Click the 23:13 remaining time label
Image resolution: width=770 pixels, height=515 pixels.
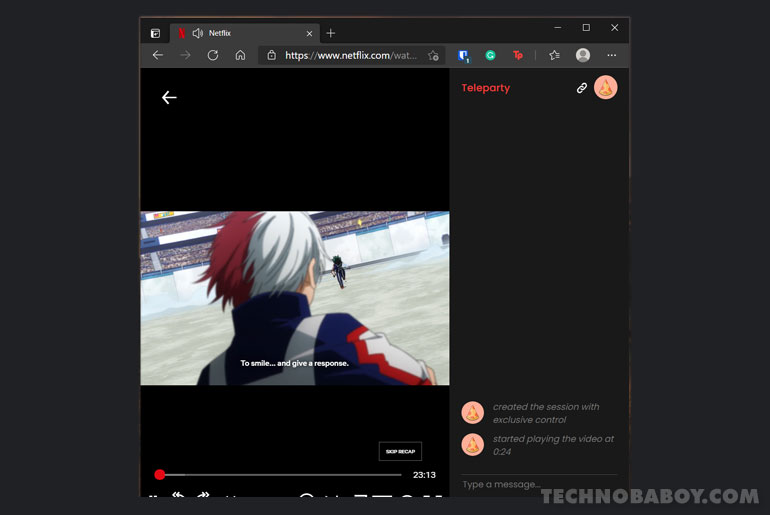point(424,475)
